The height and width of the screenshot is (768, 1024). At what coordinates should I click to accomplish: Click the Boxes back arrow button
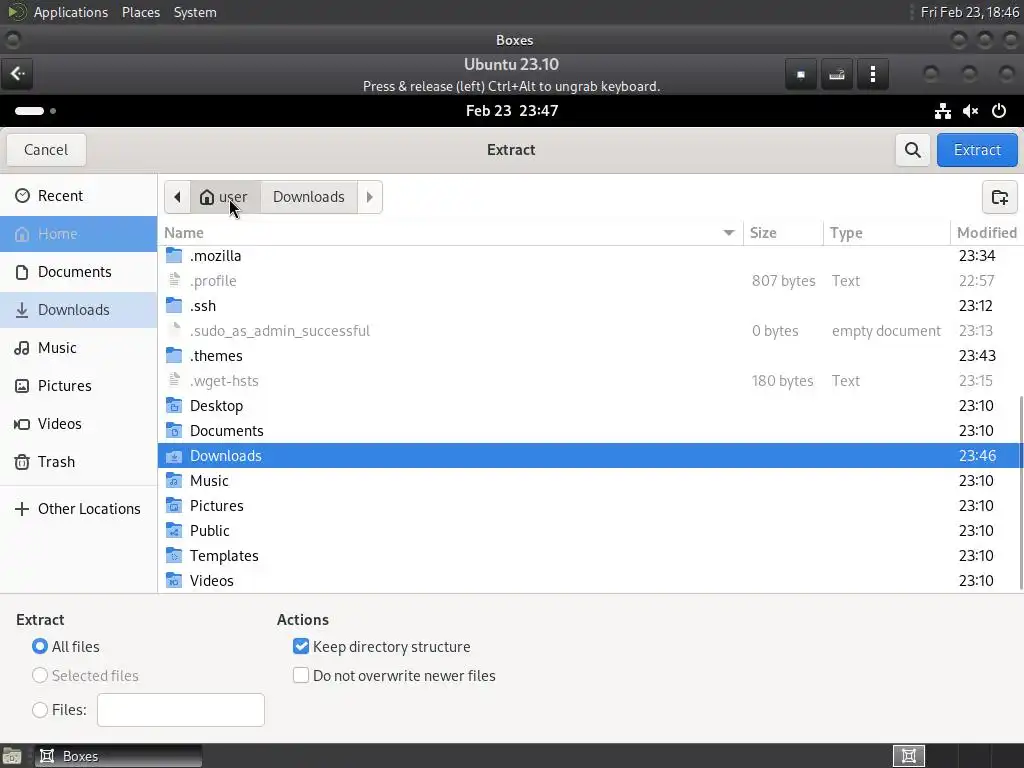[x=18, y=74]
